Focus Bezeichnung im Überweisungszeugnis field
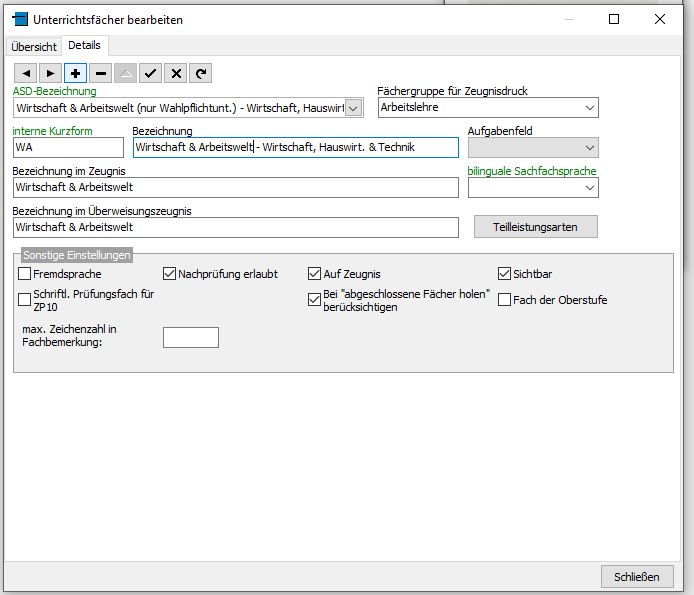694x595 pixels. coord(235,227)
